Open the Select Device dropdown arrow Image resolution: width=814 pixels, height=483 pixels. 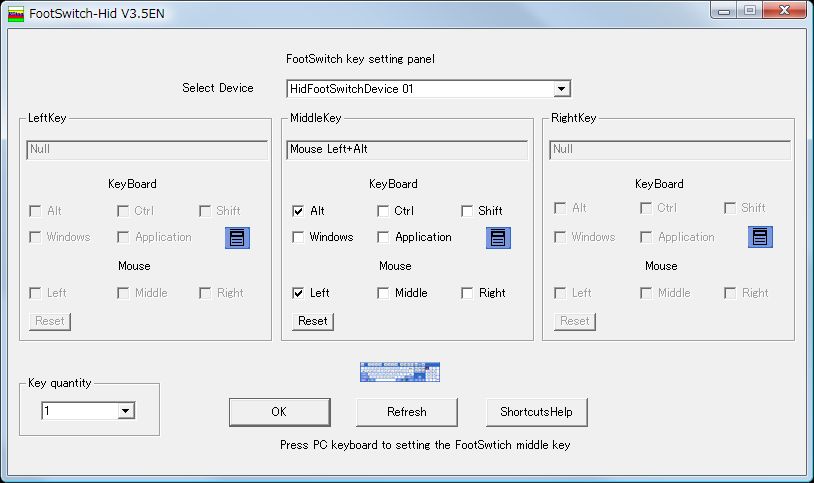click(561, 89)
